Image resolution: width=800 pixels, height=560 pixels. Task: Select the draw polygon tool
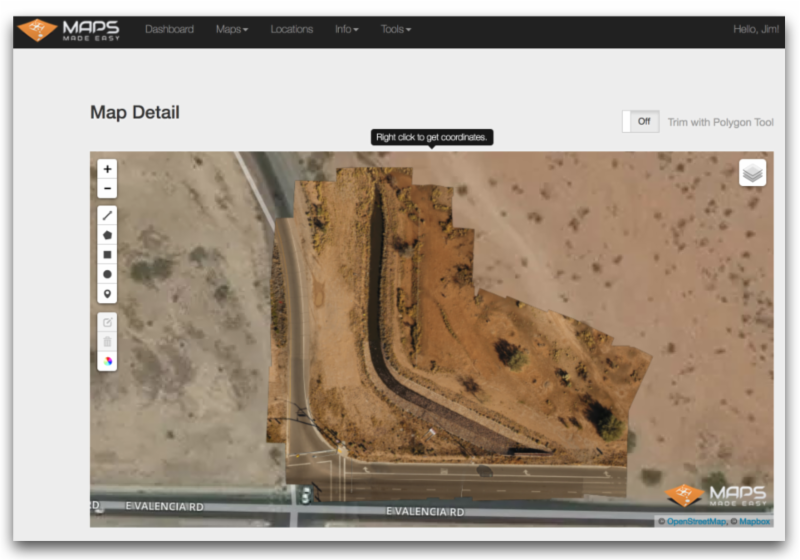(107, 235)
